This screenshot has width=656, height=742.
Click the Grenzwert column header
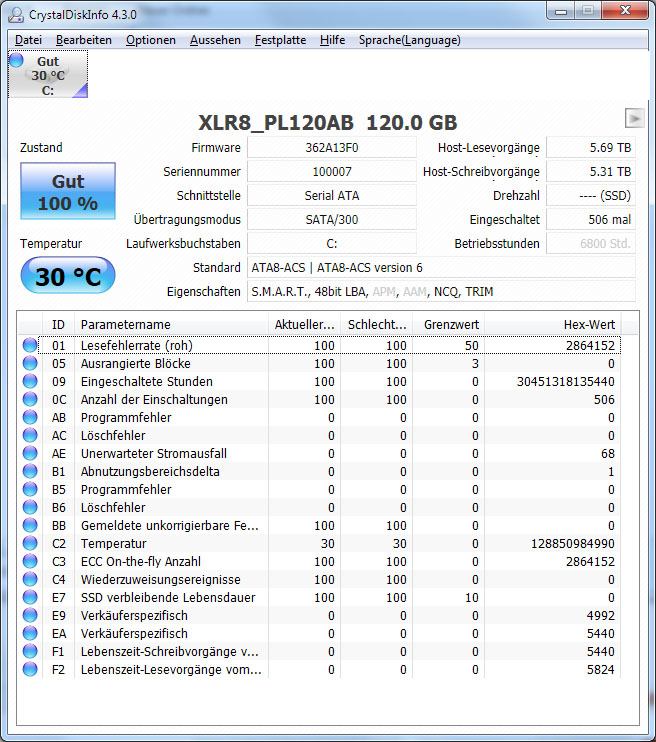tap(448, 325)
